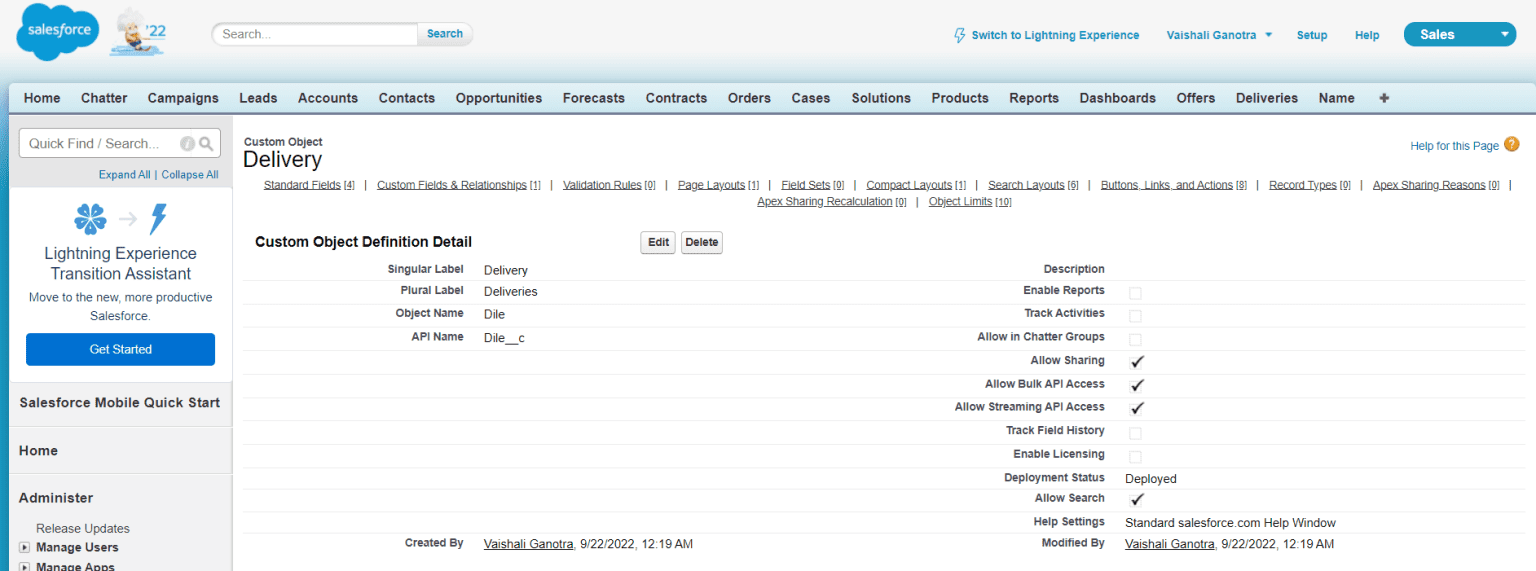
Task: Open Vaishali Ganotra user menu dropdown
Action: pos(1219,35)
